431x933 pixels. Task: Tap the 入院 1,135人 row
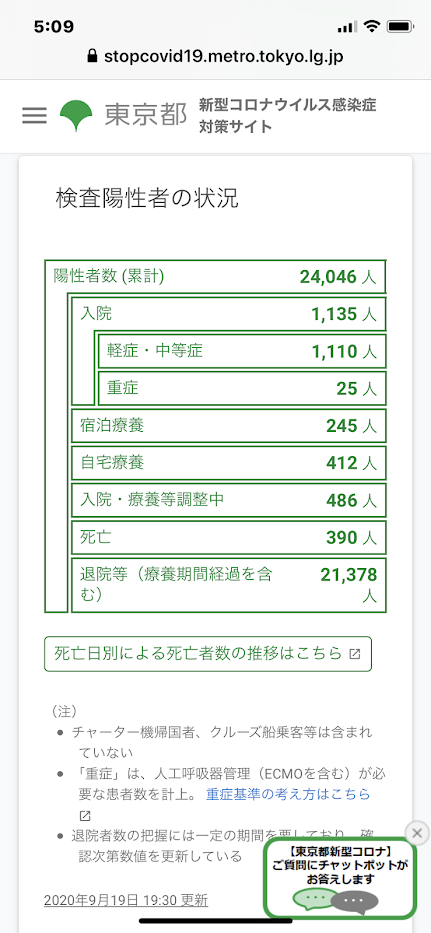pos(229,314)
